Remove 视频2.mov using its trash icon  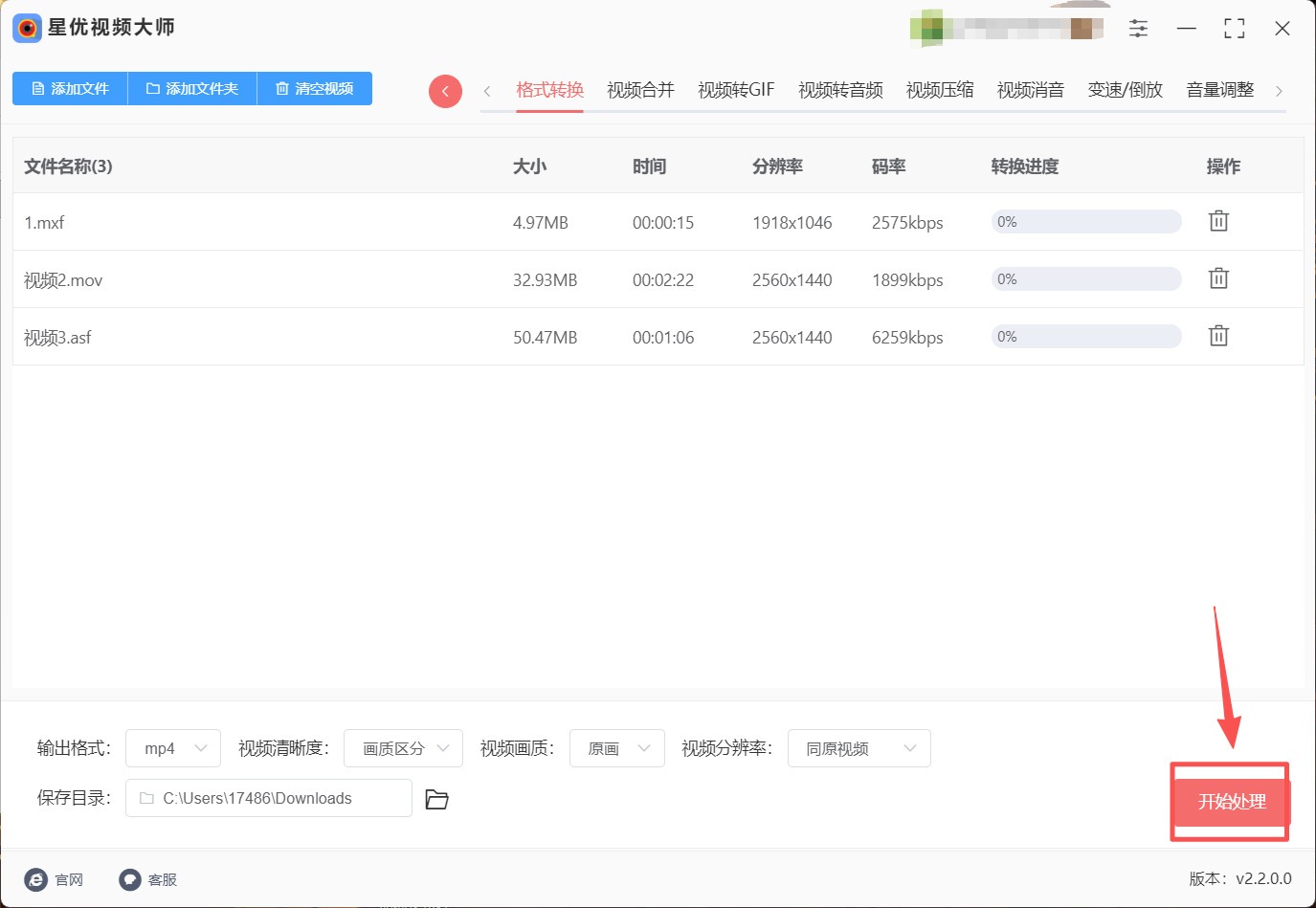pos(1218,278)
